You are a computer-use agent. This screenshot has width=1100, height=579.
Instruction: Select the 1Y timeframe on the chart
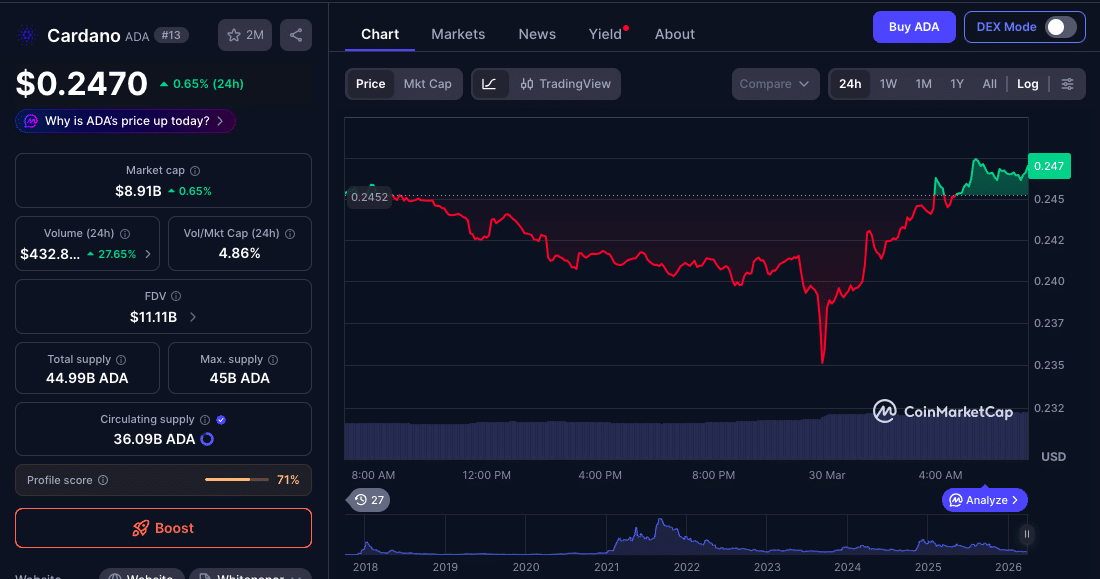[954, 84]
